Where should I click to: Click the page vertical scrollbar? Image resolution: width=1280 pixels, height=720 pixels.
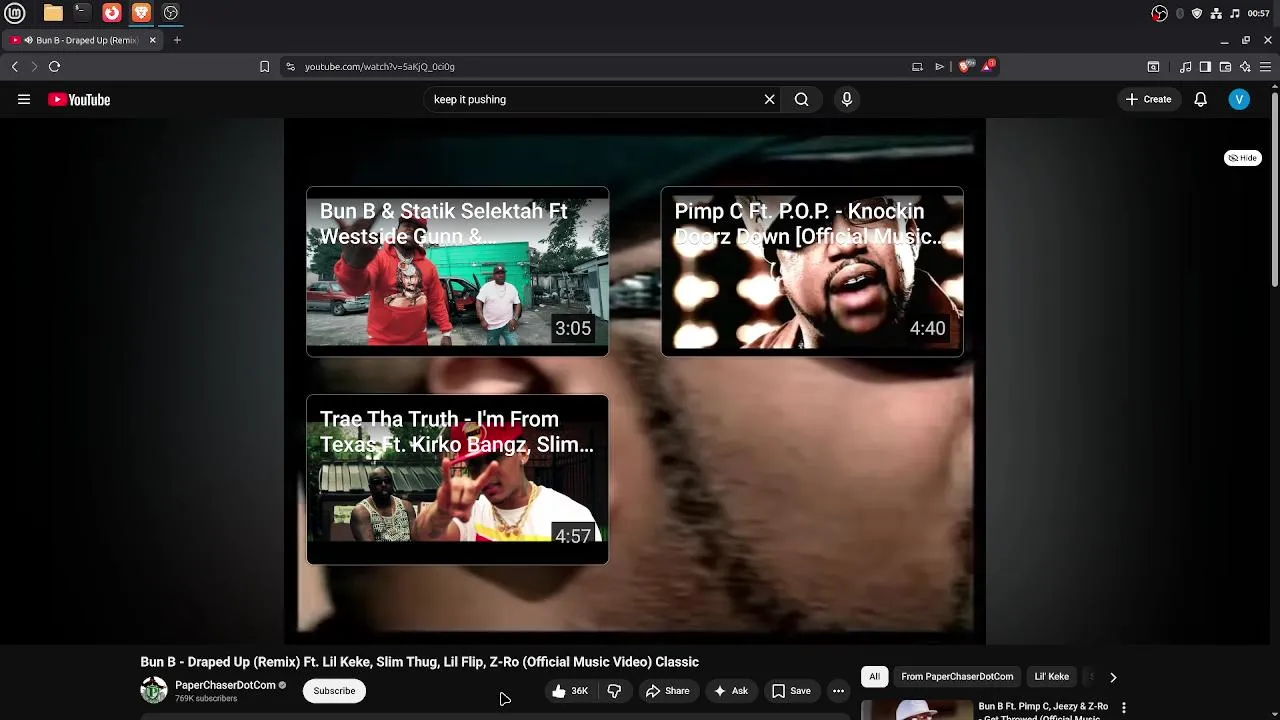click(x=1275, y=188)
